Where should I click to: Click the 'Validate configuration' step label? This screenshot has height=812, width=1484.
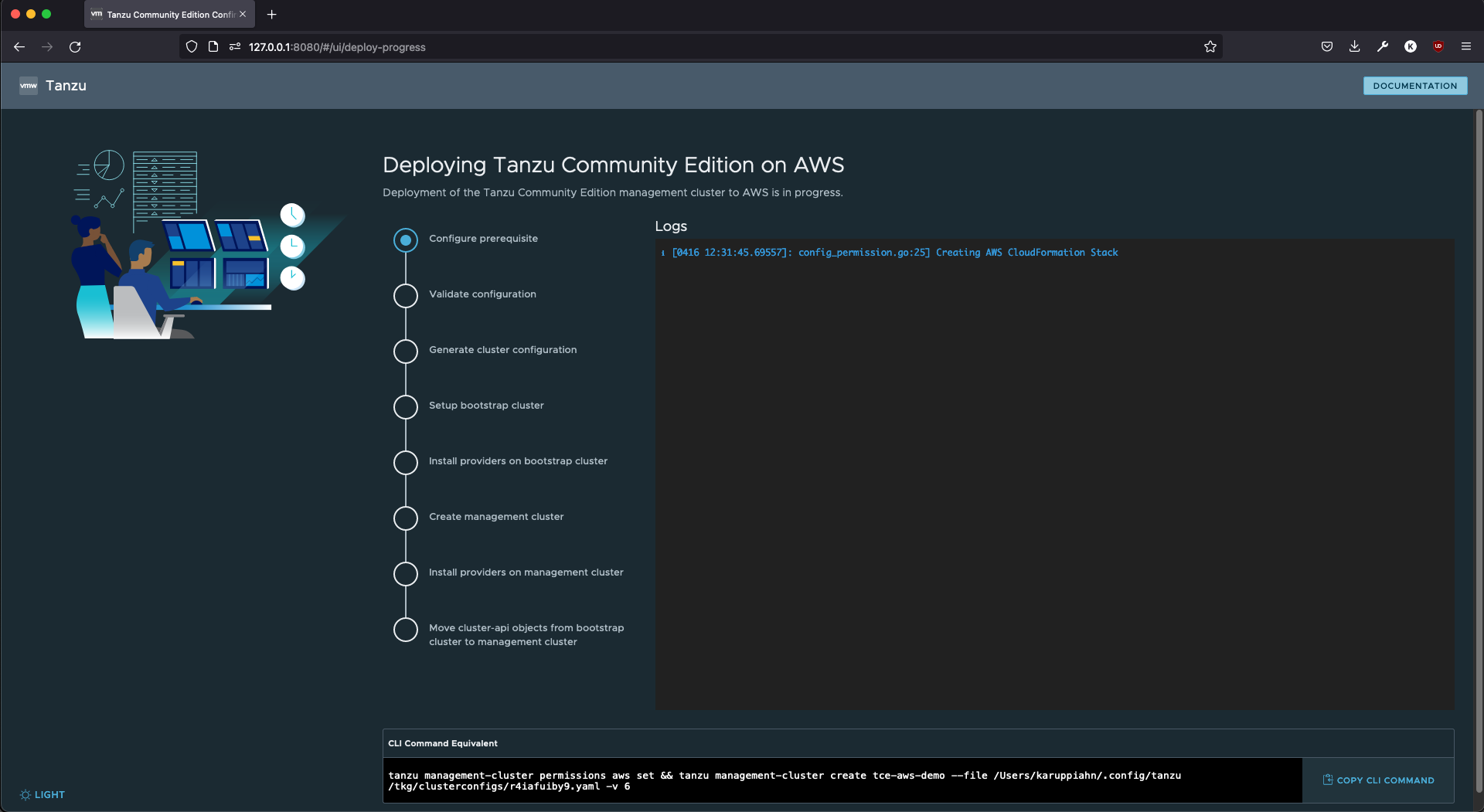click(482, 294)
